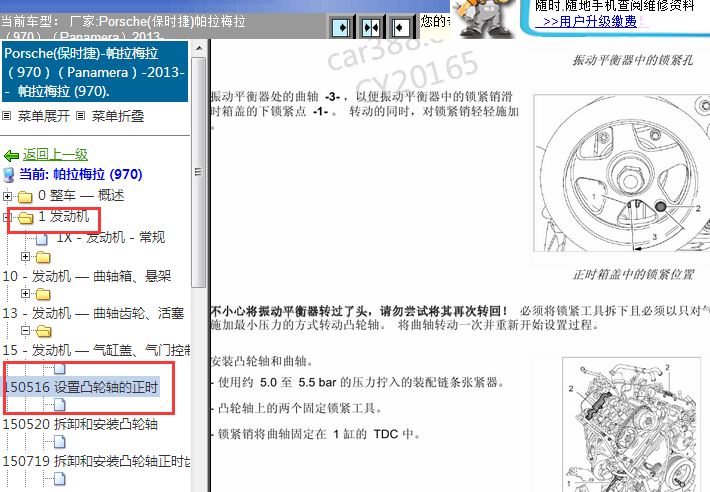710x492 pixels.
Task: Click the sidebar vertical scrollbar thumb
Action: pyautogui.click(x=198, y=172)
